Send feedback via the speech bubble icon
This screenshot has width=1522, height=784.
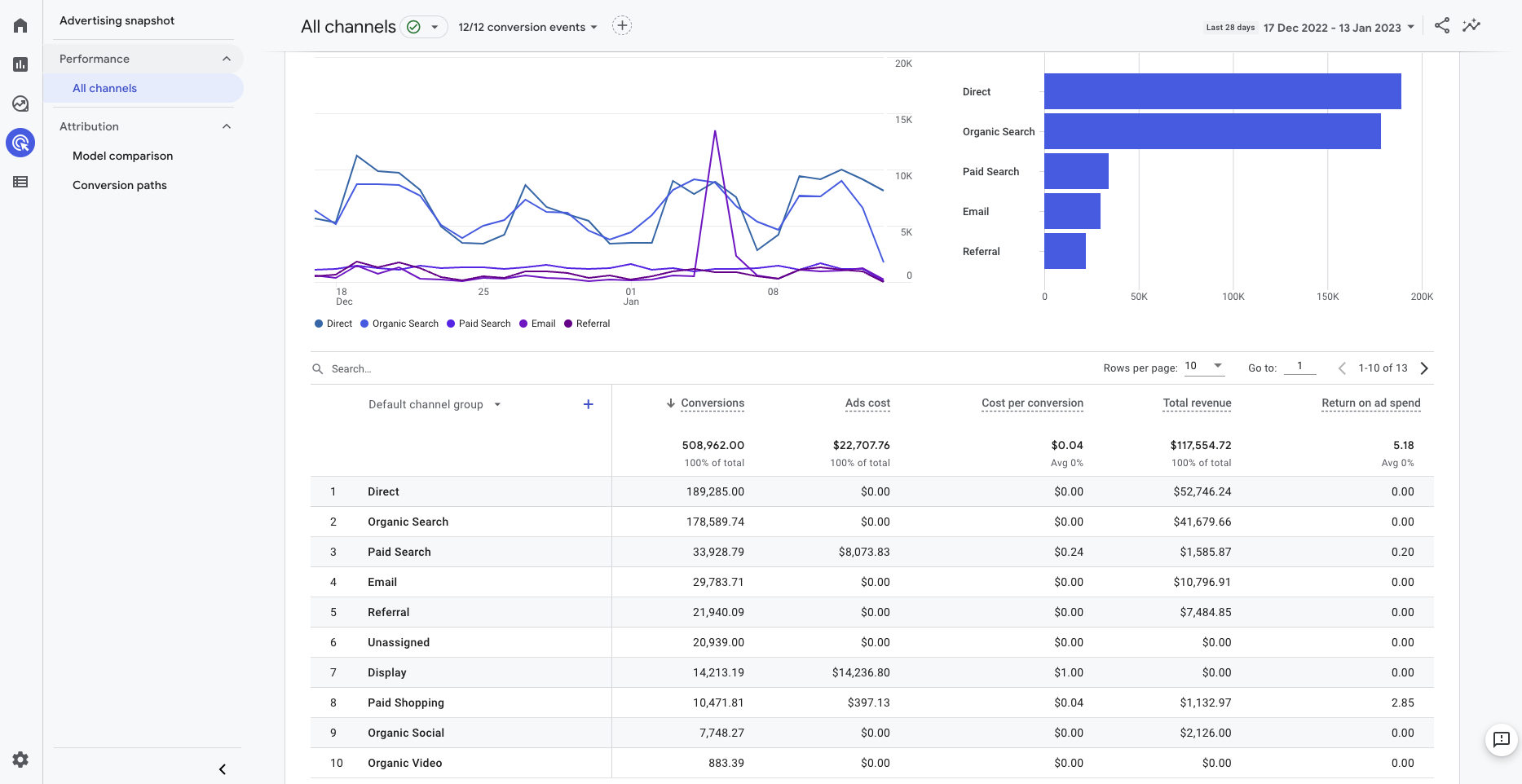click(x=1501, y=740)
